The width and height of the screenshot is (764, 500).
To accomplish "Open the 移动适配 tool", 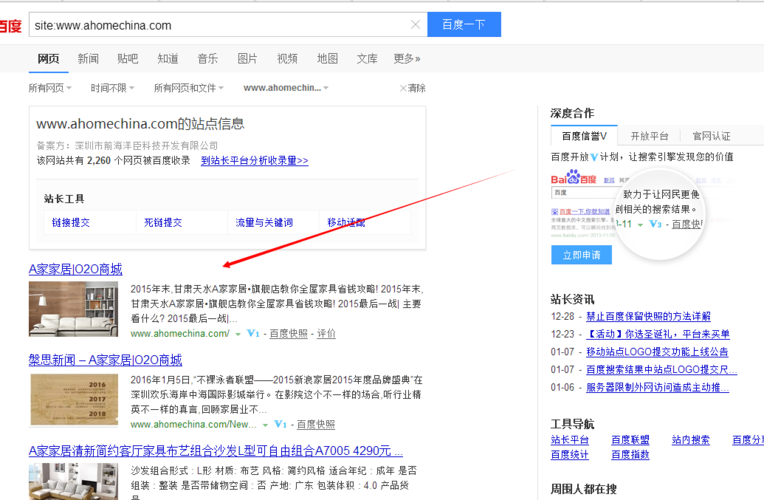I will pos(346,223).
